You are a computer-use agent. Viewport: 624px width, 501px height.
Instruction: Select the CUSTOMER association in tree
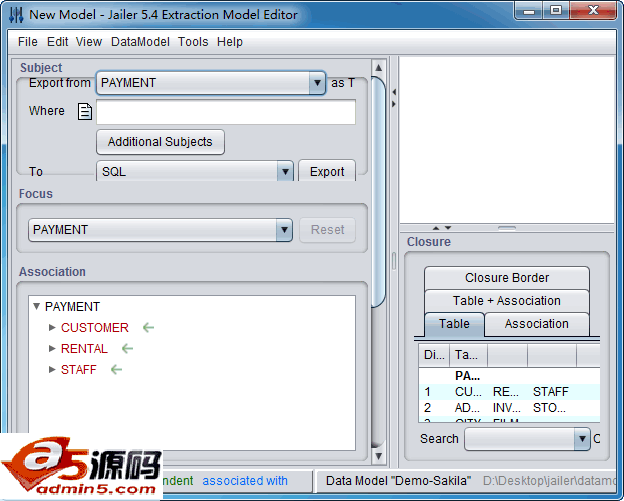95,328
